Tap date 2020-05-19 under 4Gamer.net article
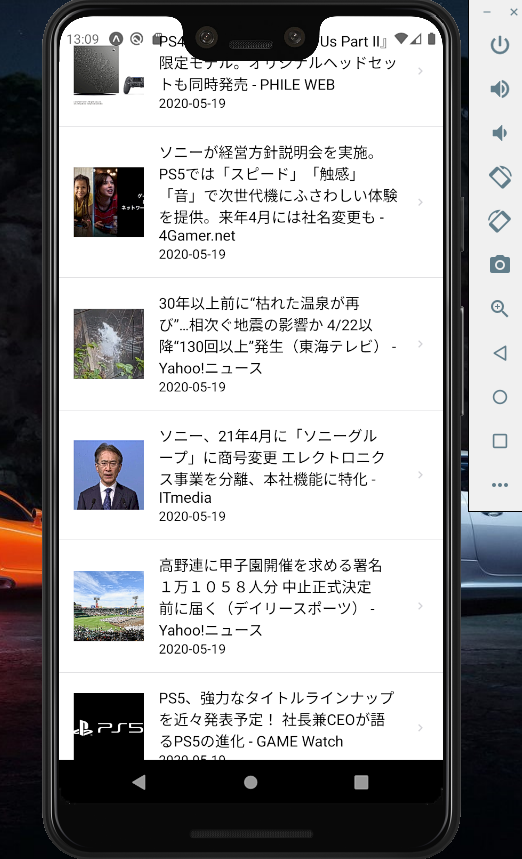Image resolution: width=522 pixels, height=859 pixels. coord(192,254)
